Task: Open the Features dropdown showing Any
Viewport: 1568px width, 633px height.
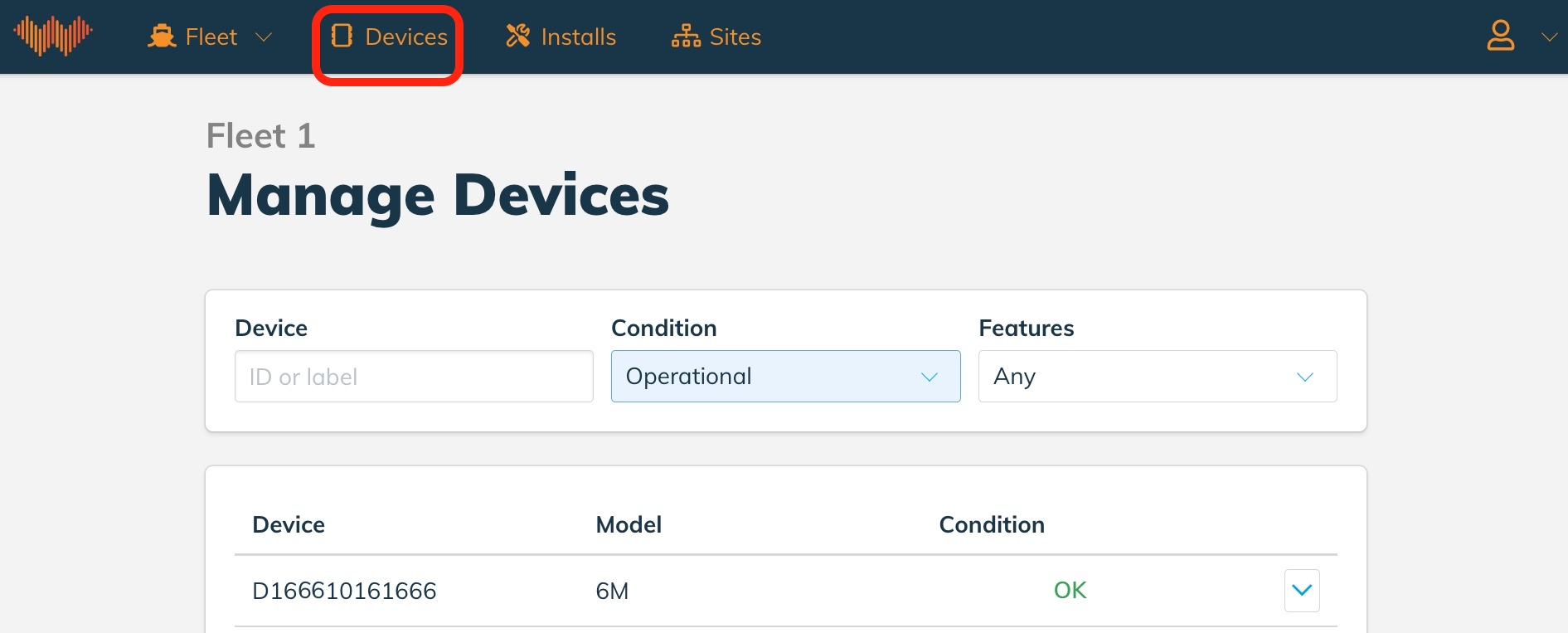Action: pos(1158,377)
